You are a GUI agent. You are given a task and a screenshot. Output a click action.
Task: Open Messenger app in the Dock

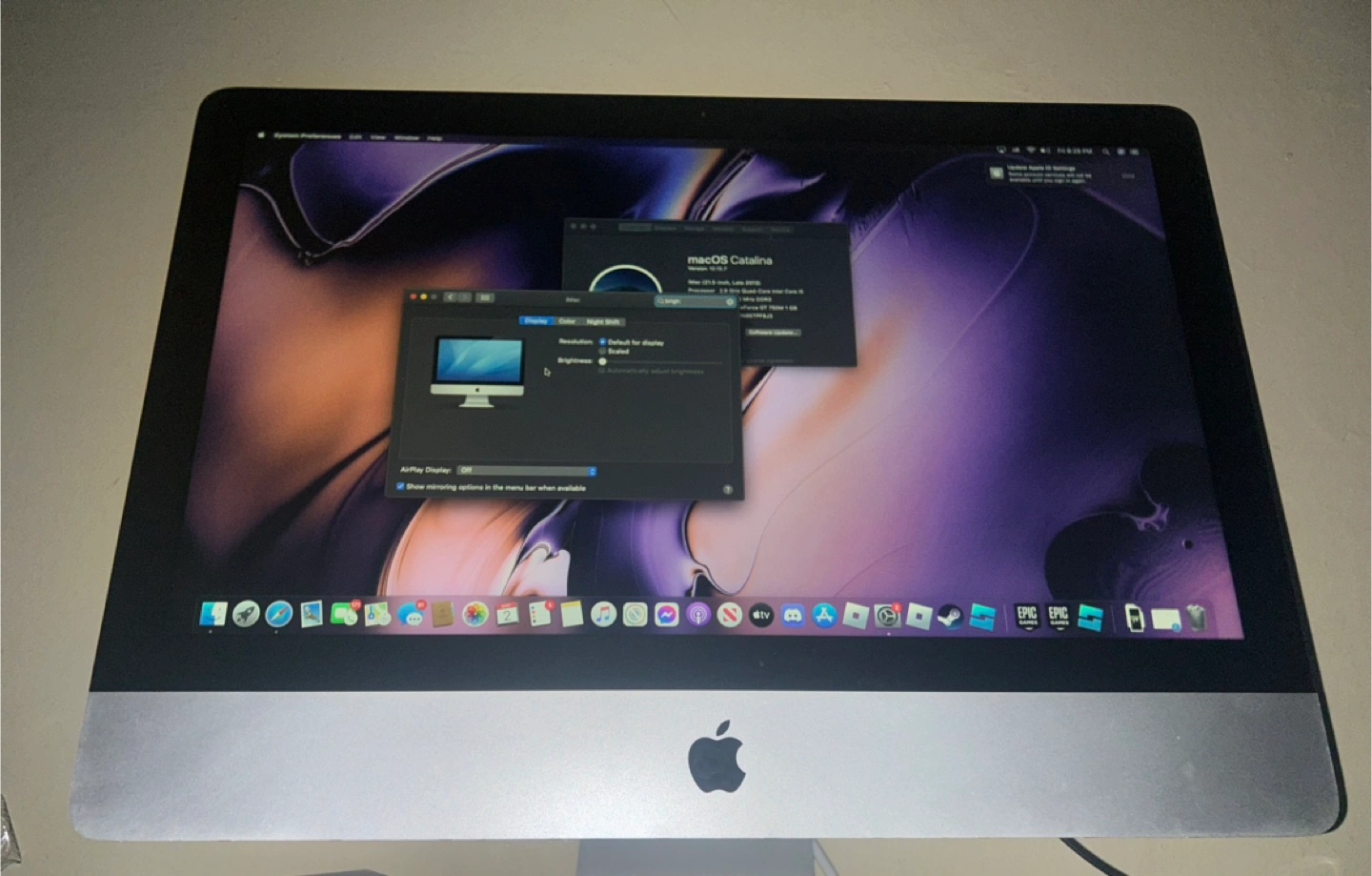[667, 616]
